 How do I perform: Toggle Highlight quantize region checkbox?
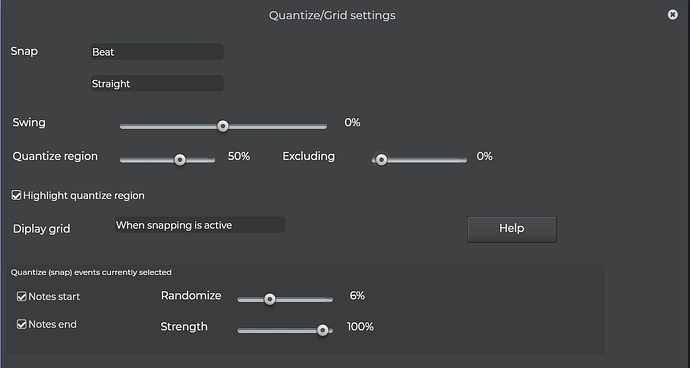pos(16,195)
